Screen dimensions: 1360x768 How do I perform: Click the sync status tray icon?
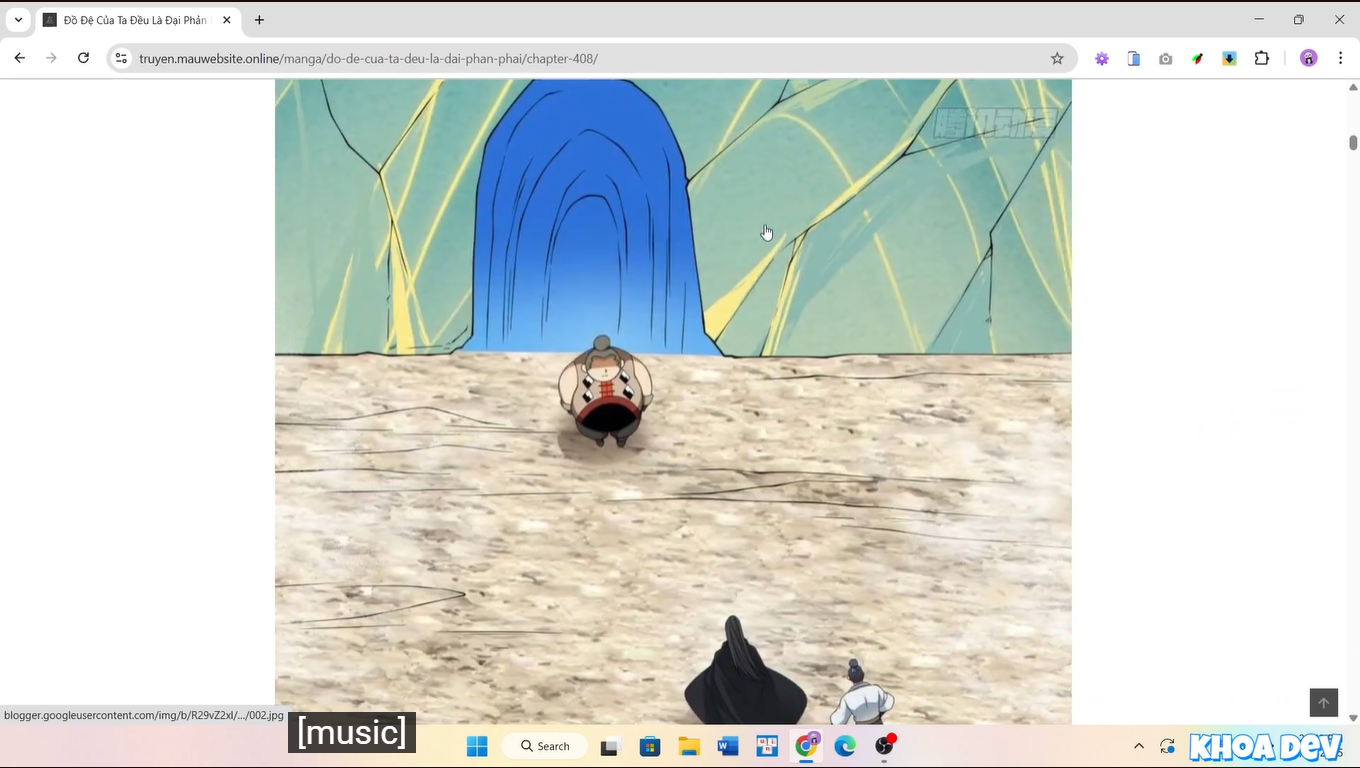1167,746
